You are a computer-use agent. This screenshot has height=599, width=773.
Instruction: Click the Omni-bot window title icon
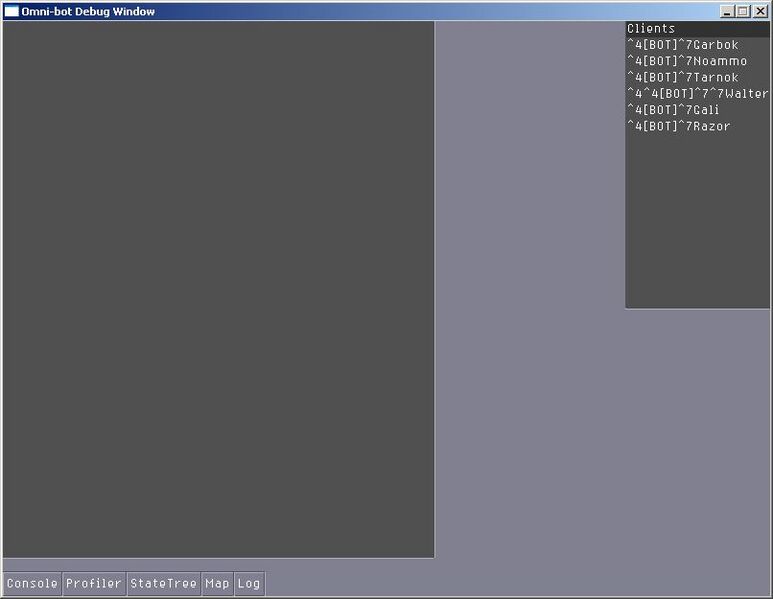(x=11, y=11)
